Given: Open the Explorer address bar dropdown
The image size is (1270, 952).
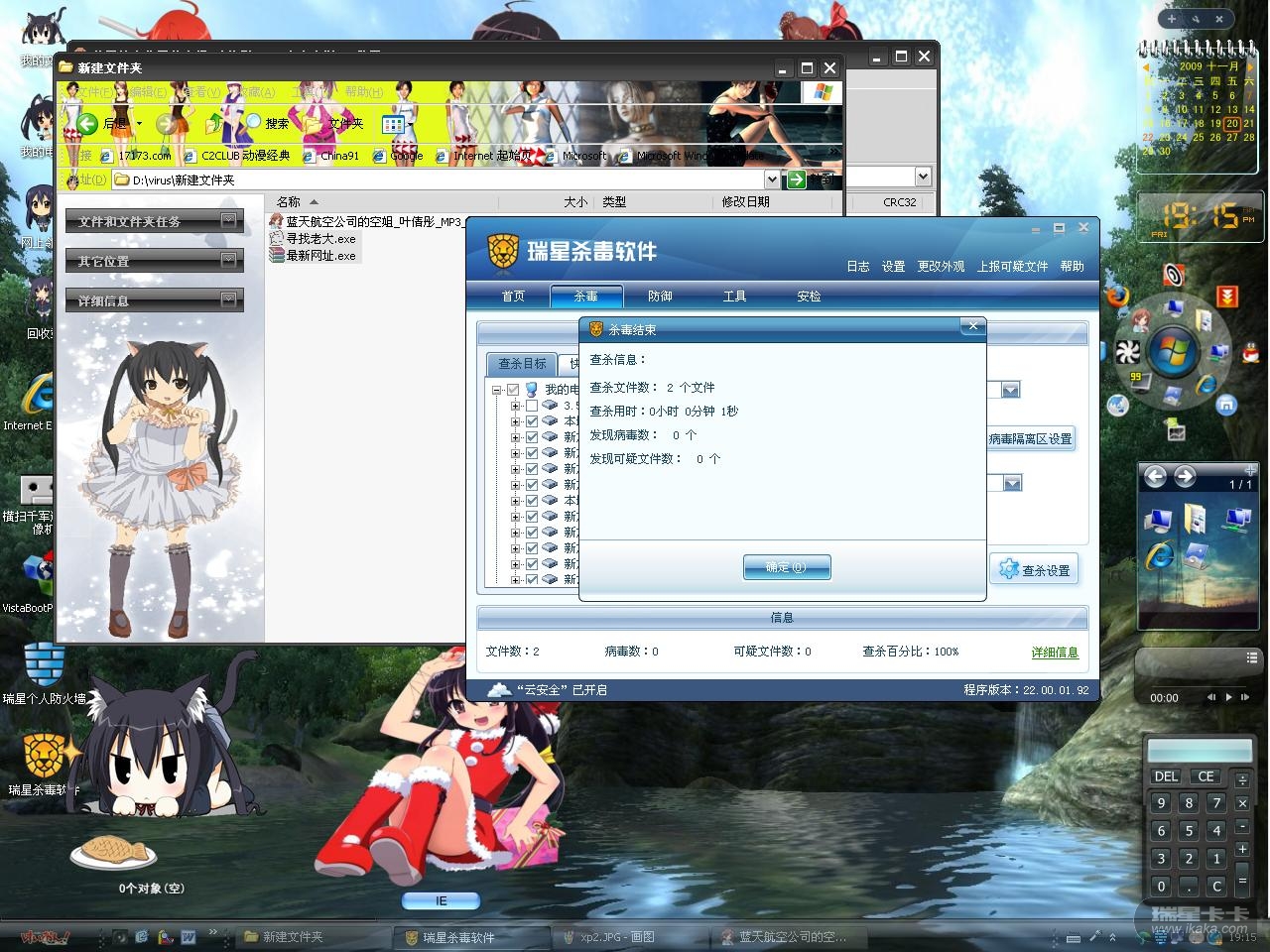Looking at the screenshot, I should click(772, 179).
